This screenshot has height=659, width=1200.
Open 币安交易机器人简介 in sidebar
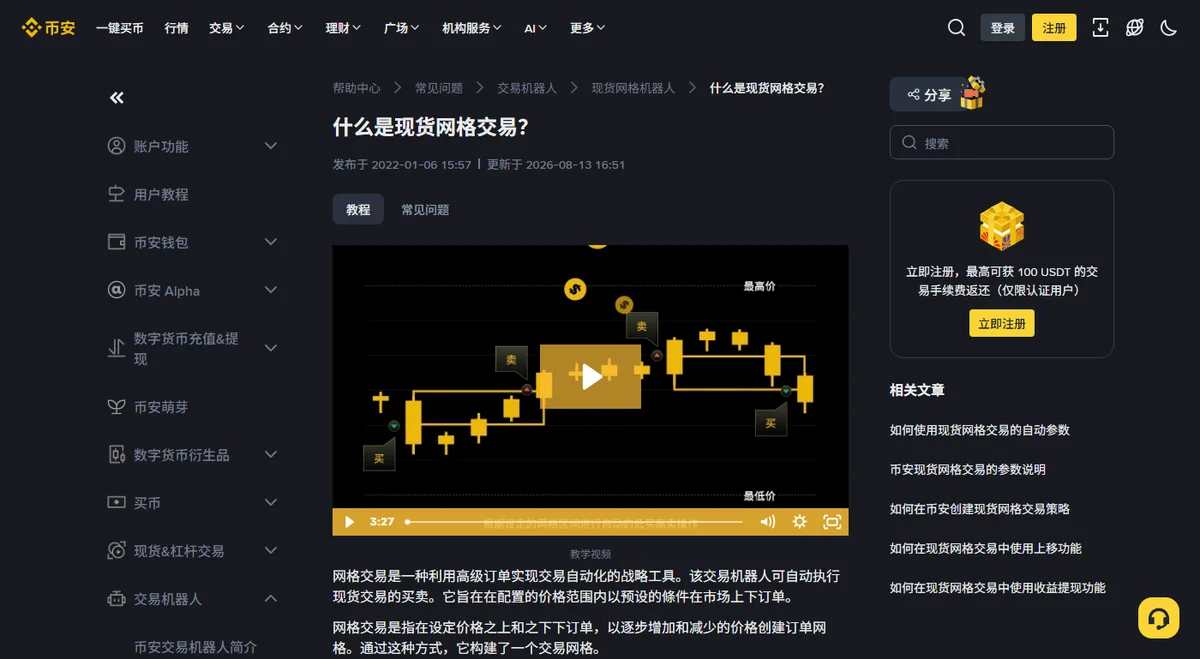(x=196, y=646)
